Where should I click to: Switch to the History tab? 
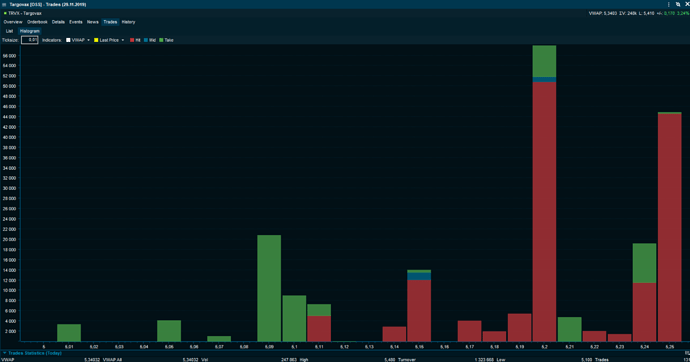coord(128,22)
